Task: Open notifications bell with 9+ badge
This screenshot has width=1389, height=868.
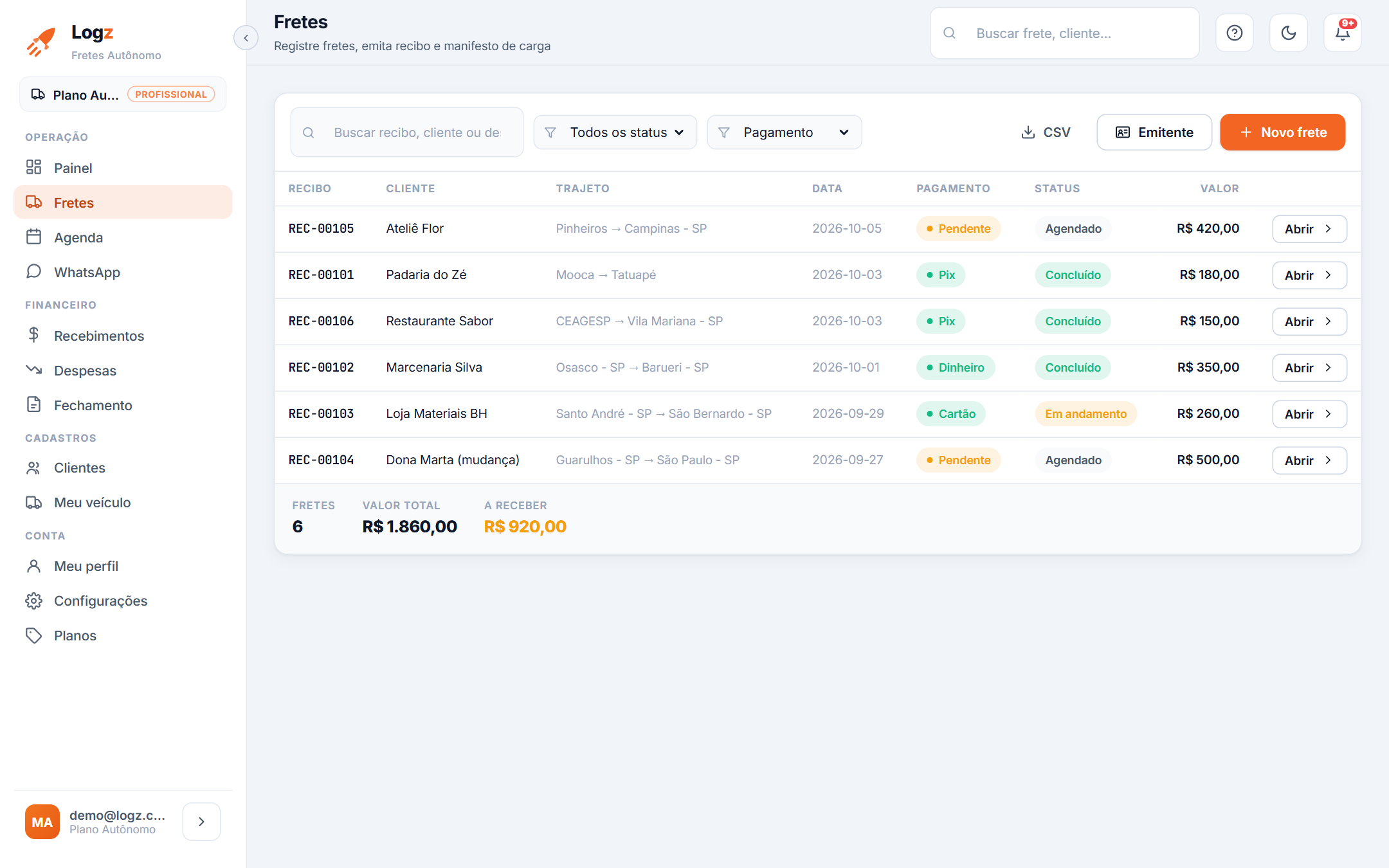Action: pos(1342,33)
